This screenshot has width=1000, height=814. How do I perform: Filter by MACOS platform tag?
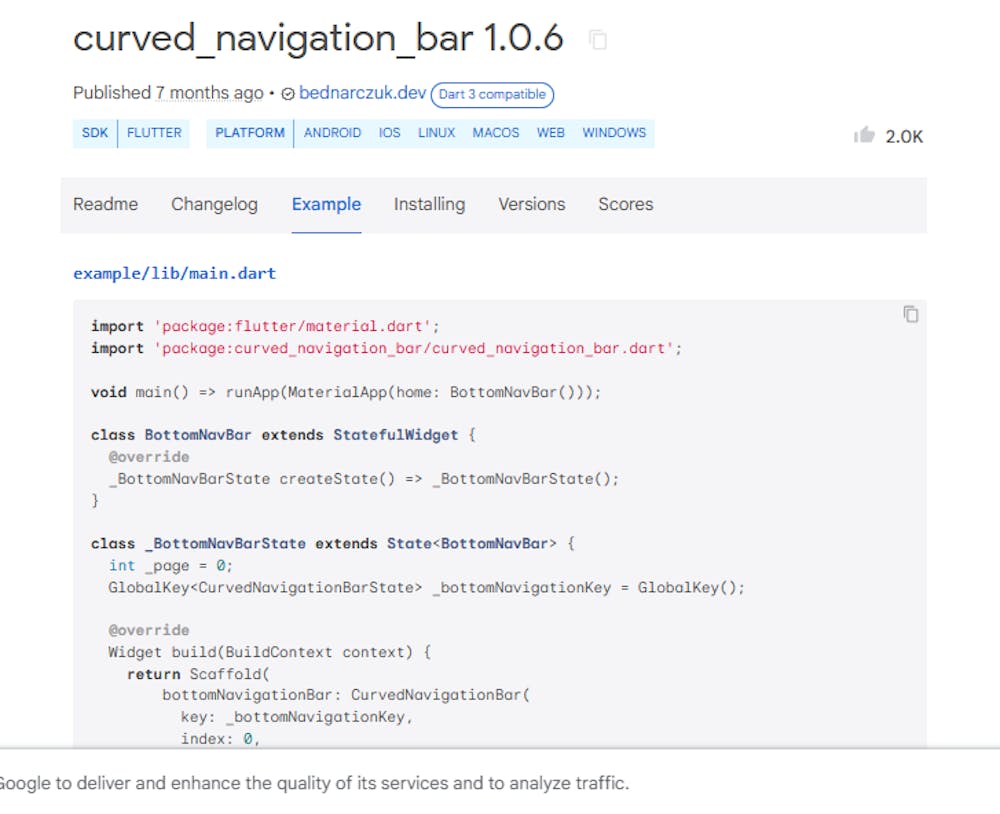coord(496,133)
